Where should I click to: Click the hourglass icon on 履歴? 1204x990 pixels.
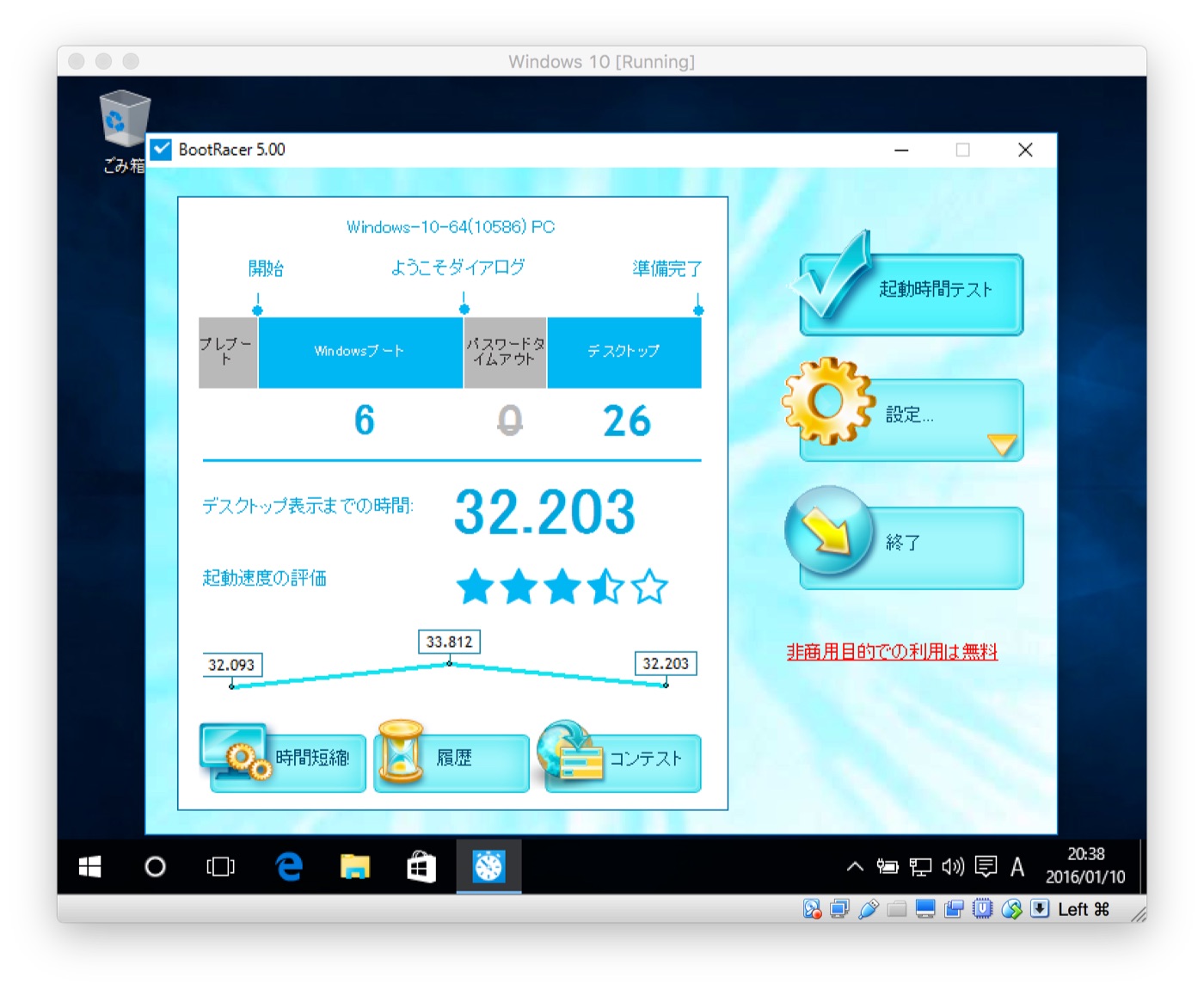coord(401,751)
